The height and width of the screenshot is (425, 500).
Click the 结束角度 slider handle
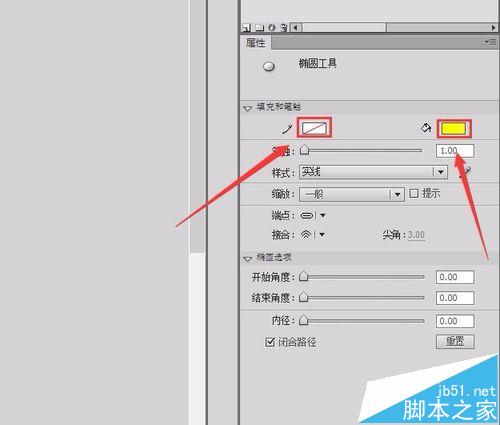click(x=303, y=297)
